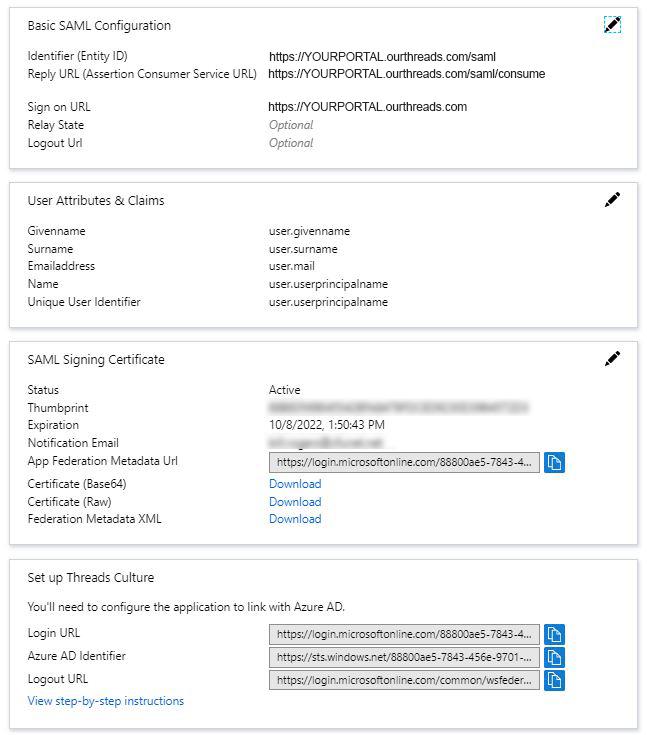Copy the Login URL value
Viewport: 647px width, 735px height.
(554, 634)
